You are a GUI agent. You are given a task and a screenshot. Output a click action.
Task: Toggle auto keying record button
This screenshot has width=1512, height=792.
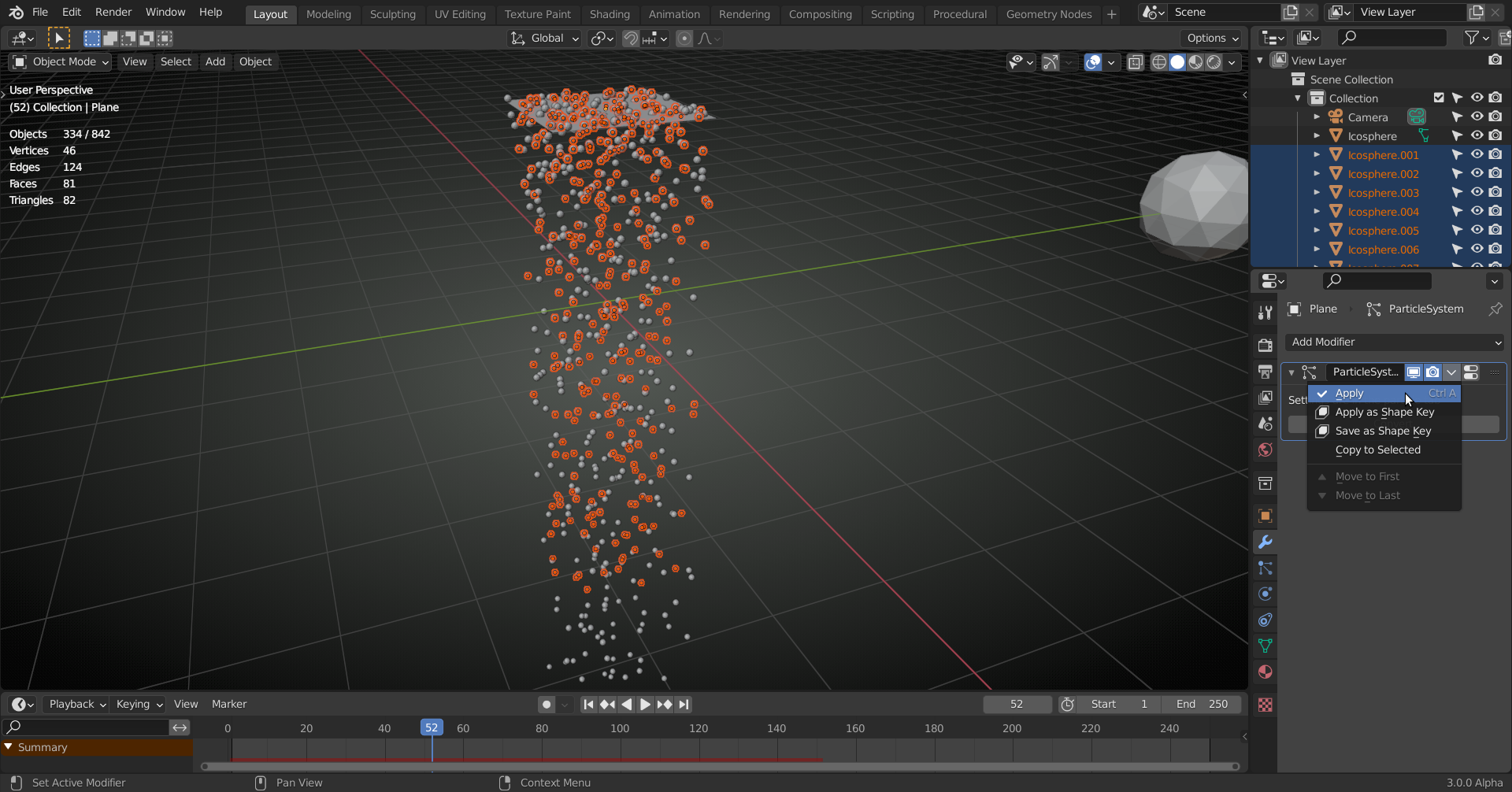click(547, 705)
